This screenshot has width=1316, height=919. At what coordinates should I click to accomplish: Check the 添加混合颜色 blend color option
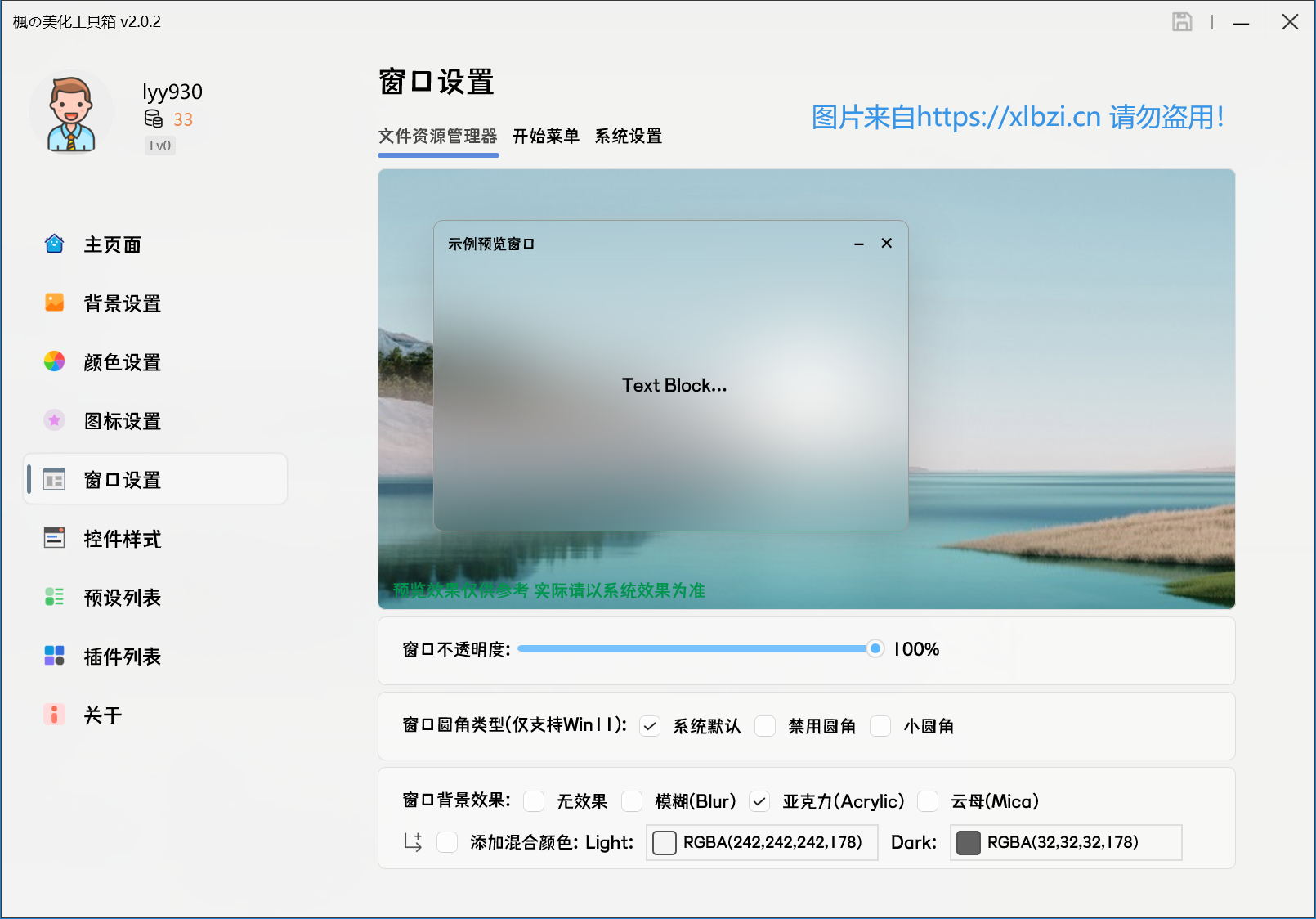[x=447, y=842]
